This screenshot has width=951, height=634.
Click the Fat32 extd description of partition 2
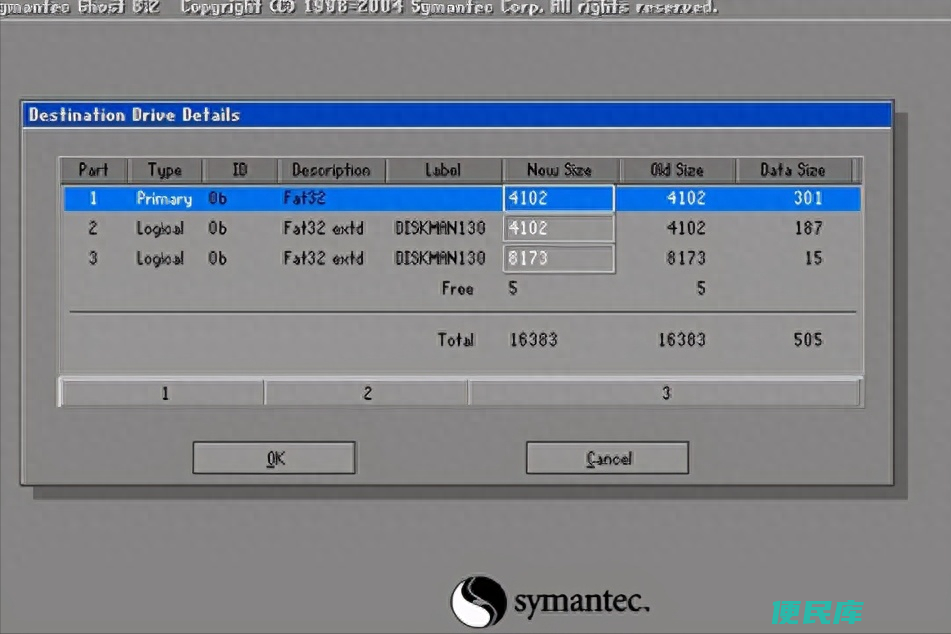[x=323, y=228]
